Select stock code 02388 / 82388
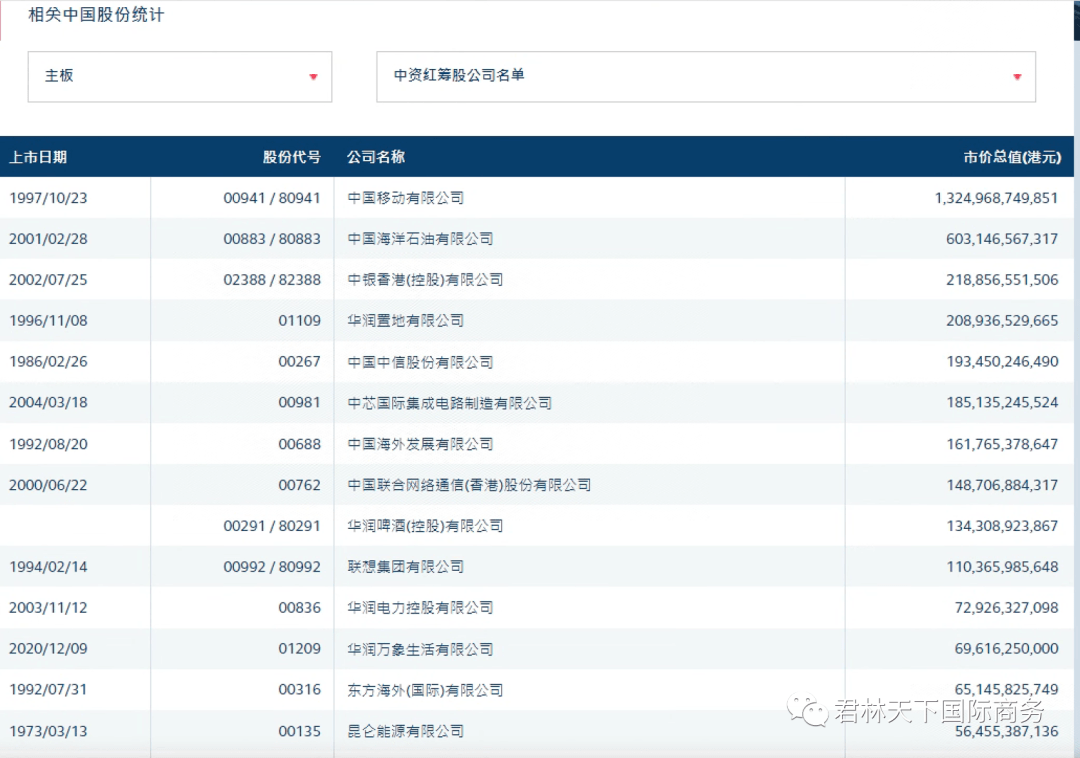1080x758 pixels. coord(272,280)
